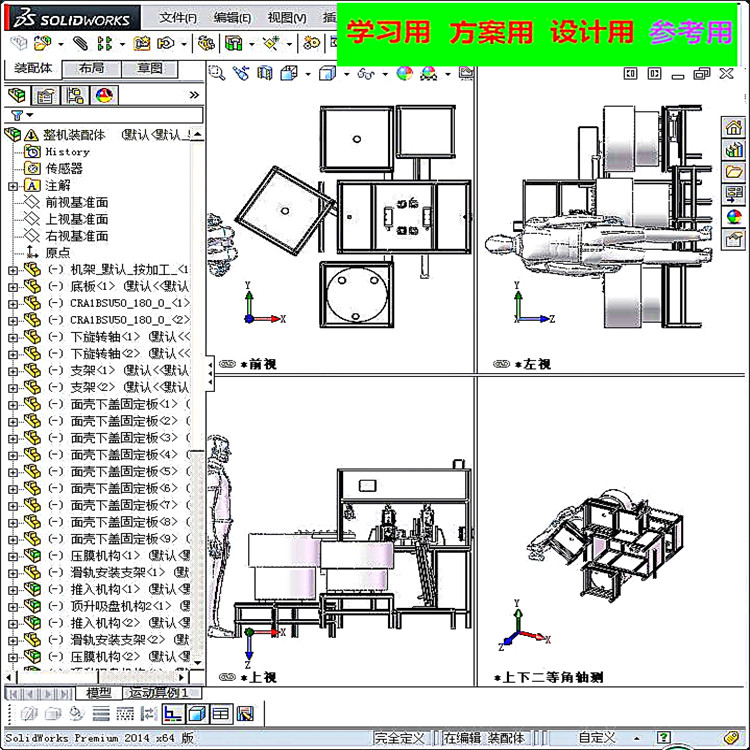
Task: Open the View Palette task pane icon
Action: [x=733, y=193]
